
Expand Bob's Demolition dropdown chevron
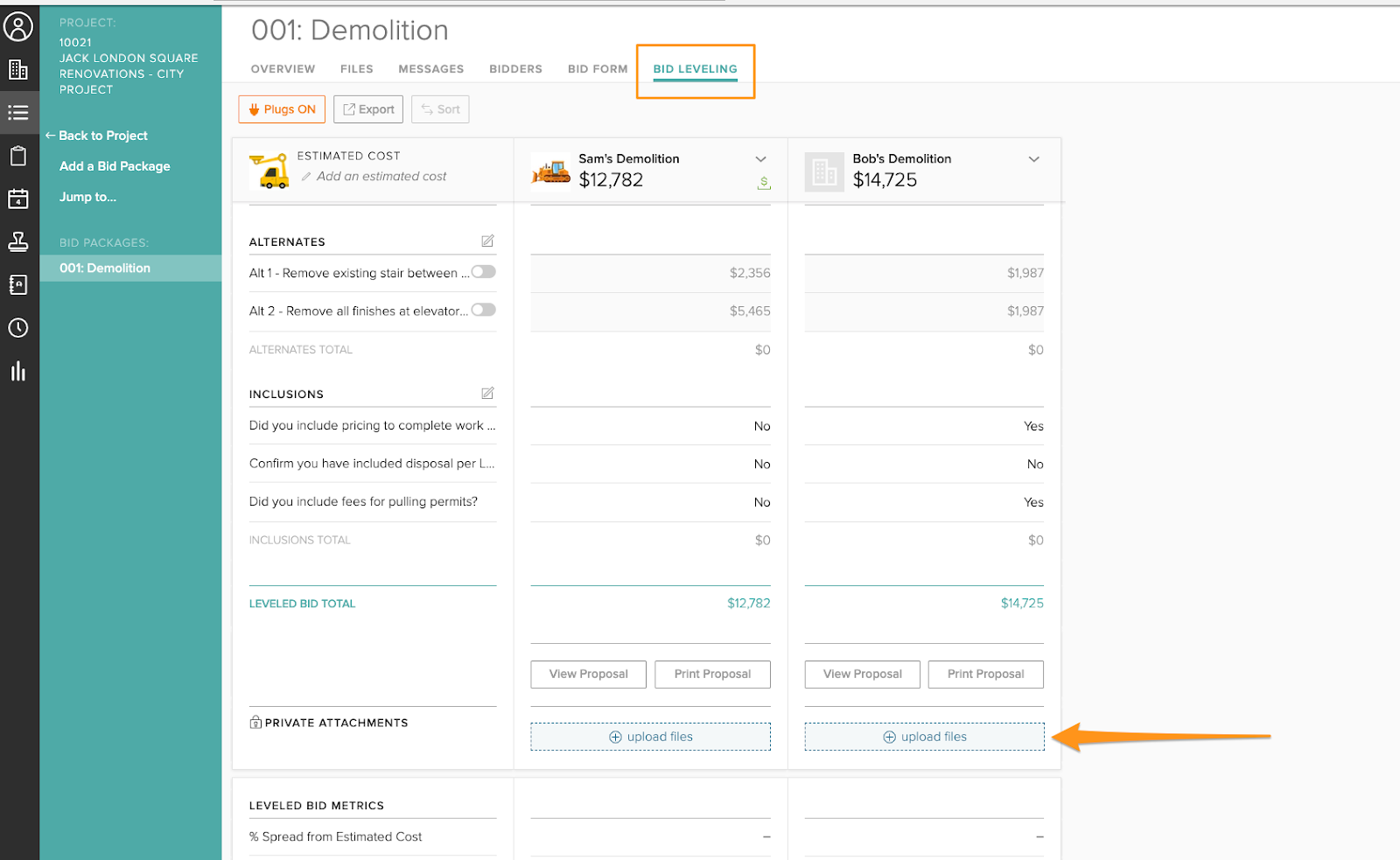point(1033,159)
